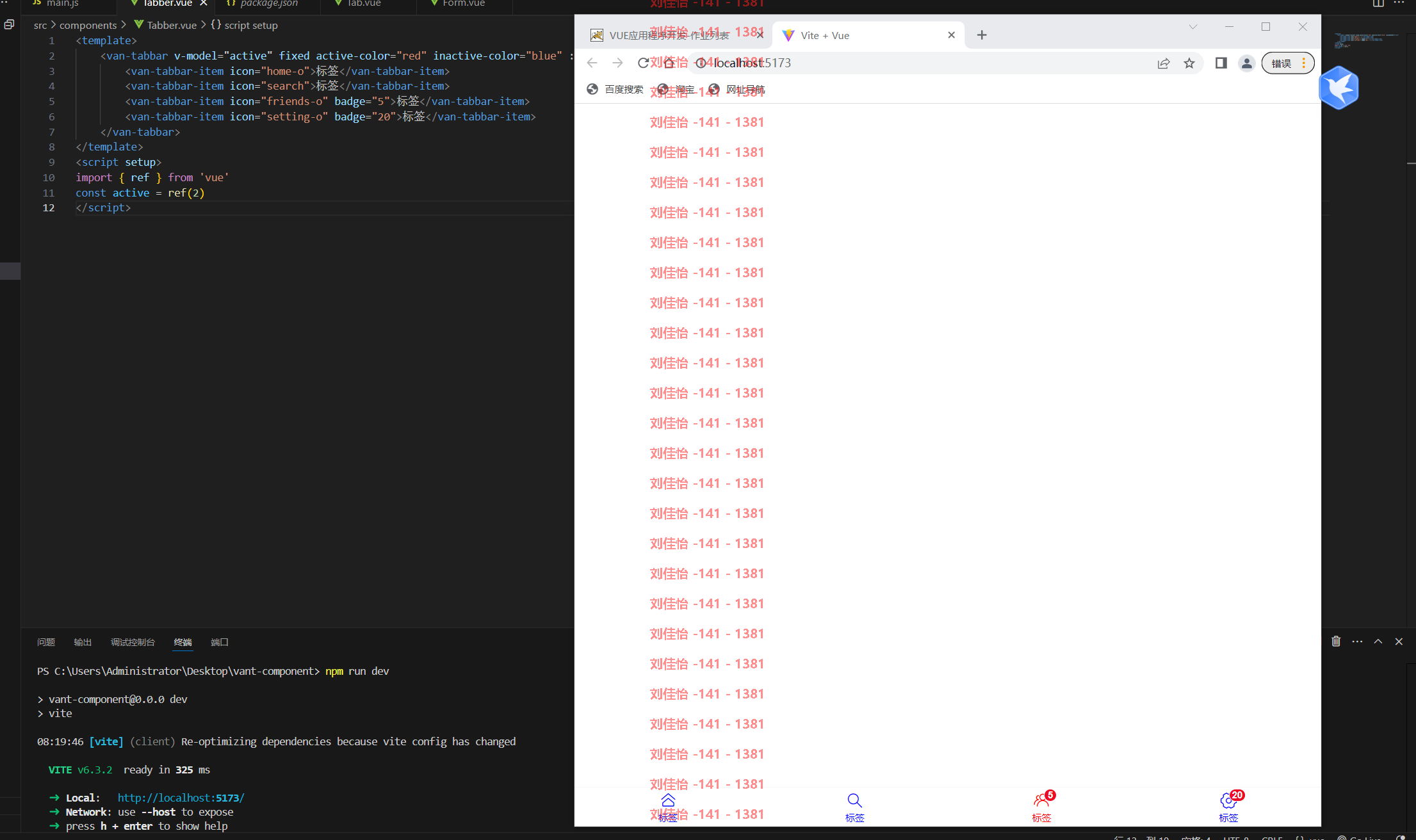
Task: Open the 淘宝 bookmark
Action: 676,89
